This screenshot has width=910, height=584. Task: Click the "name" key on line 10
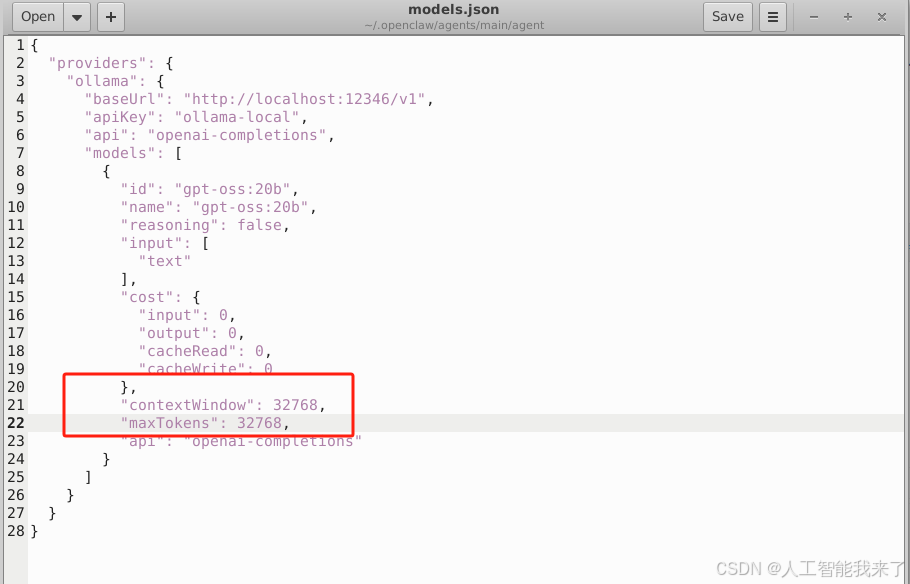pyautogui.click(x=147, y=207)
